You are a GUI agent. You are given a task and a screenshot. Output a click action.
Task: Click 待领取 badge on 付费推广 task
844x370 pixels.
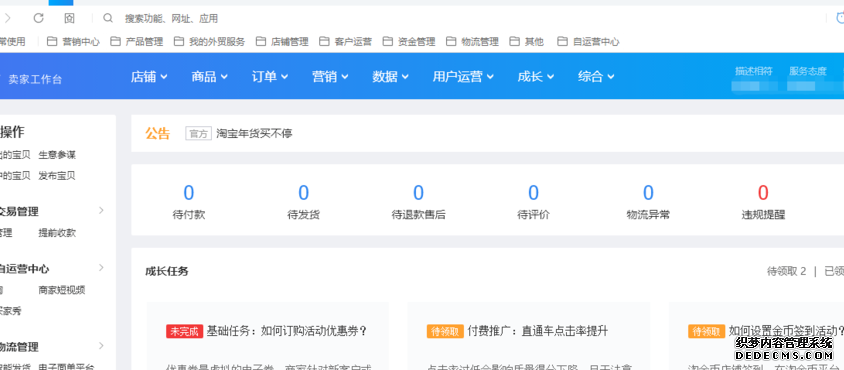coord(445,331)
